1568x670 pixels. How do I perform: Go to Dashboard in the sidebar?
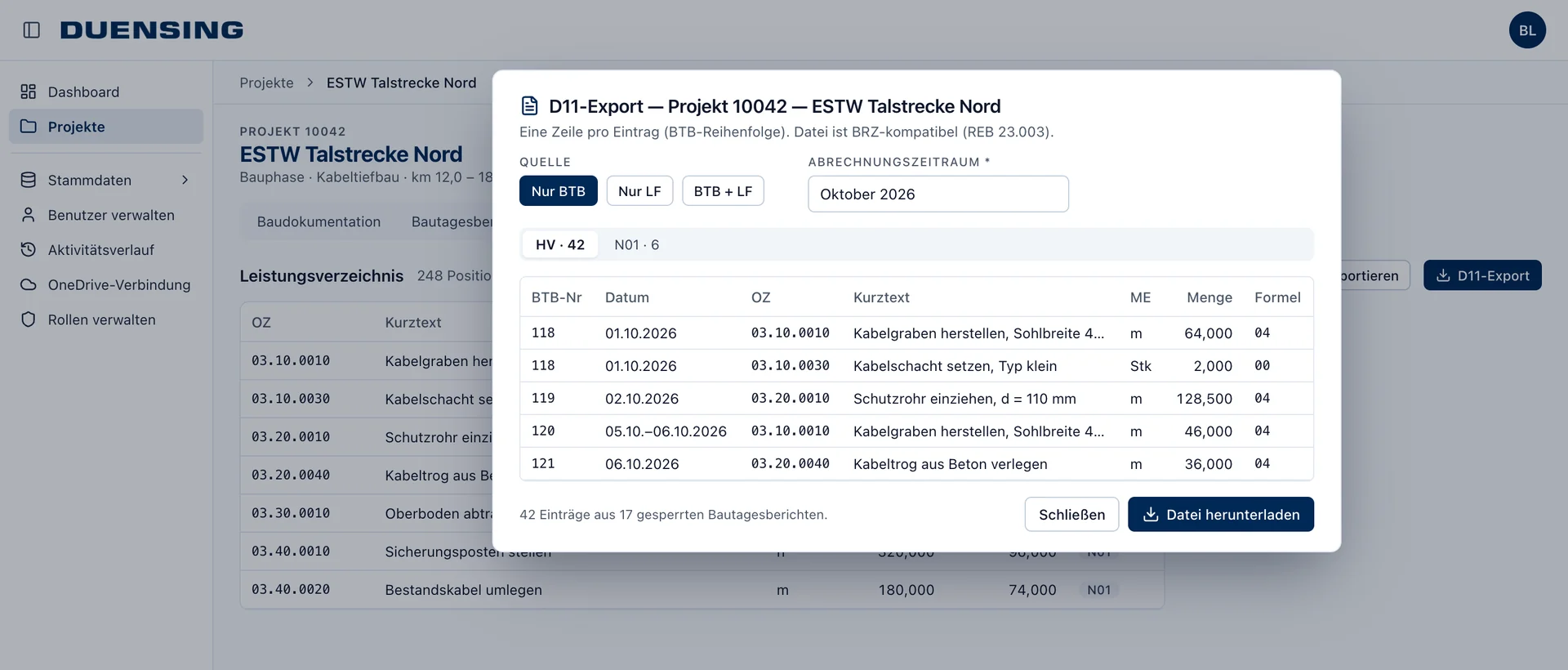106,92
